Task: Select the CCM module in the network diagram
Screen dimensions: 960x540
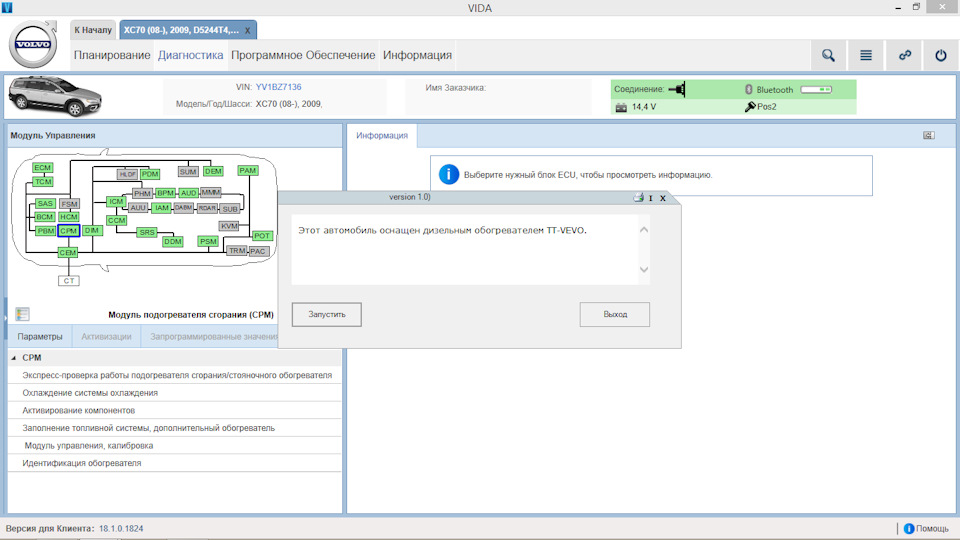Action: click(x=116, y=220)
